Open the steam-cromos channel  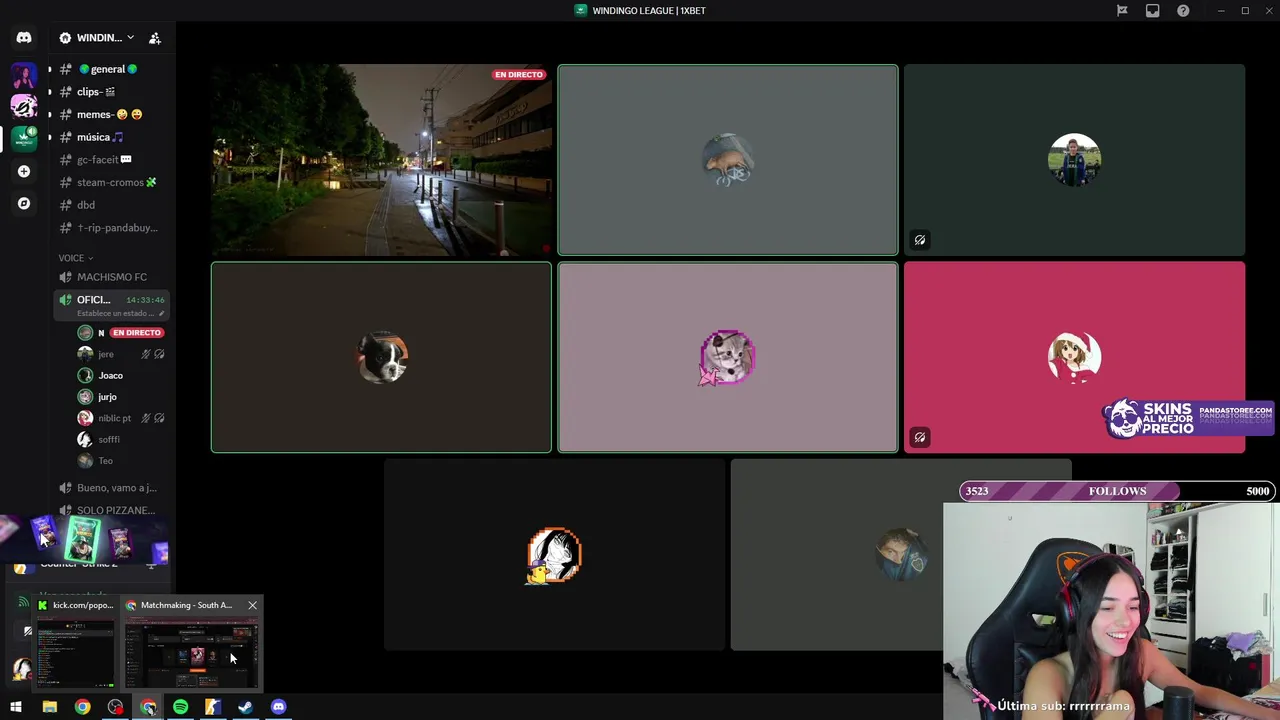(x=108, y=182)
